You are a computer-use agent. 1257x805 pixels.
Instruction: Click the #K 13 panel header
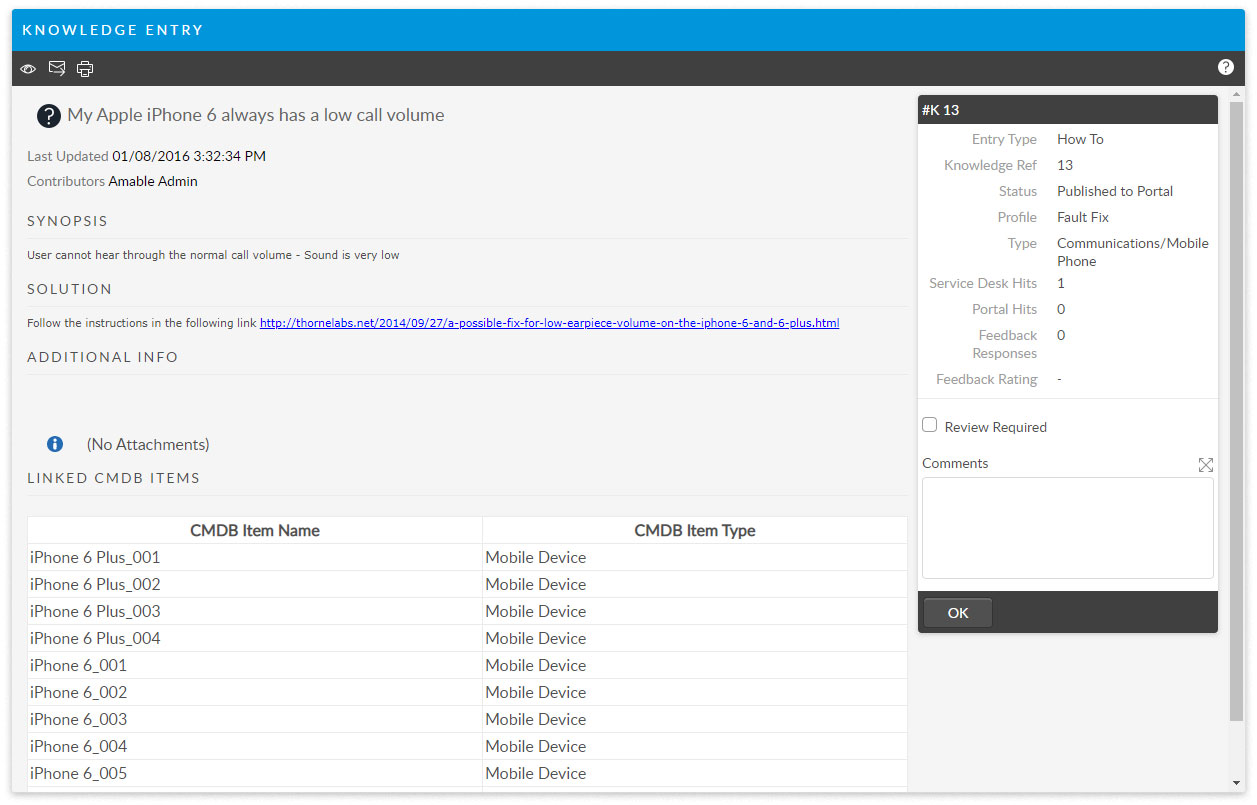[1068, 110]
